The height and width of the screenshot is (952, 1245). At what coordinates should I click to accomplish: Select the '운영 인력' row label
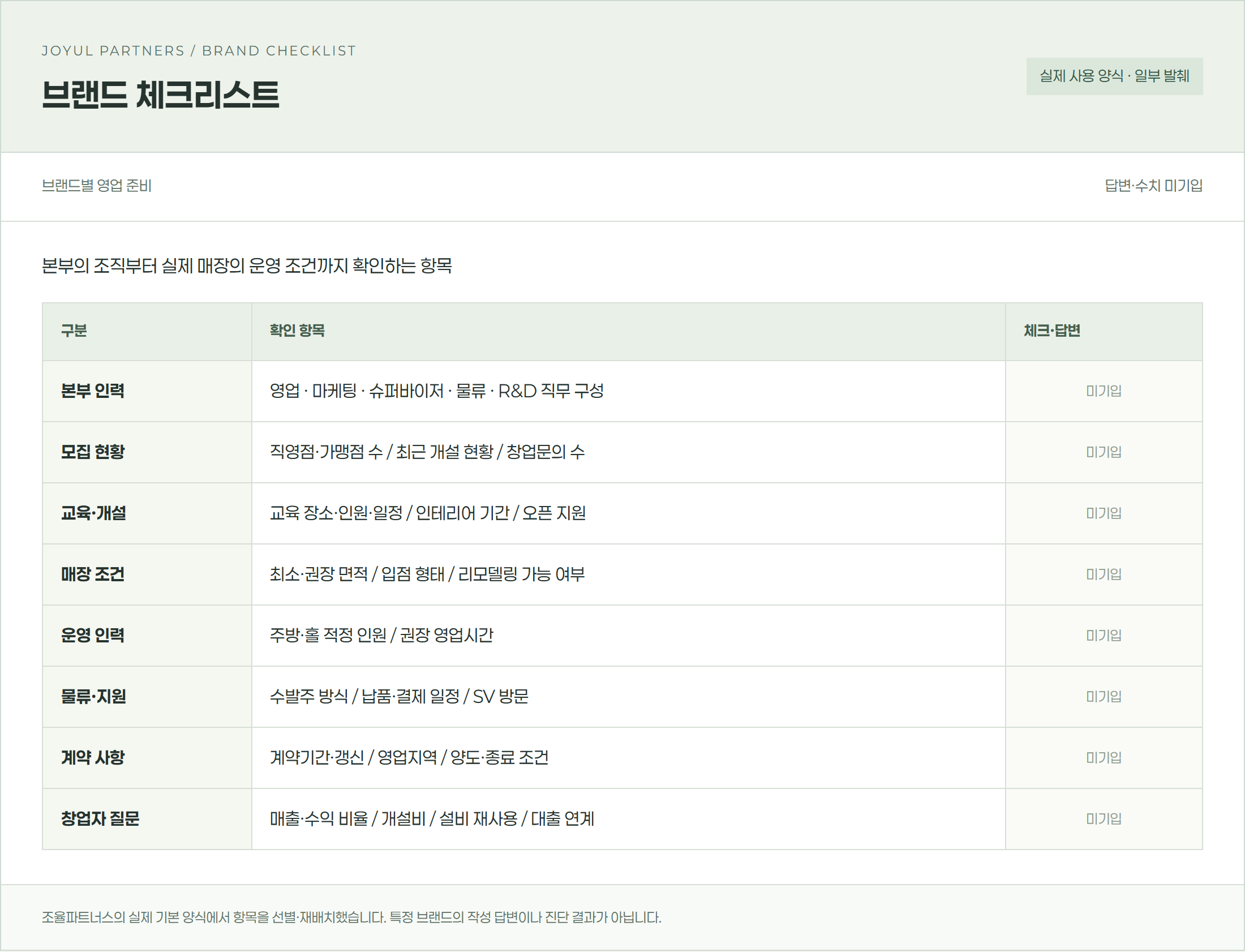pyautogui.click(x=93, y=636)
